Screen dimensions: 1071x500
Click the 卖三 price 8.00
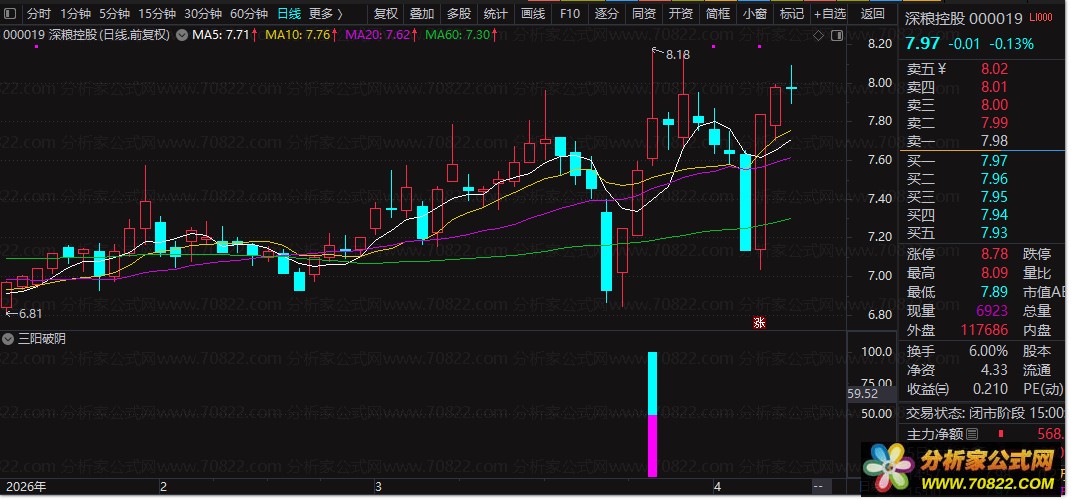[994, 105]
